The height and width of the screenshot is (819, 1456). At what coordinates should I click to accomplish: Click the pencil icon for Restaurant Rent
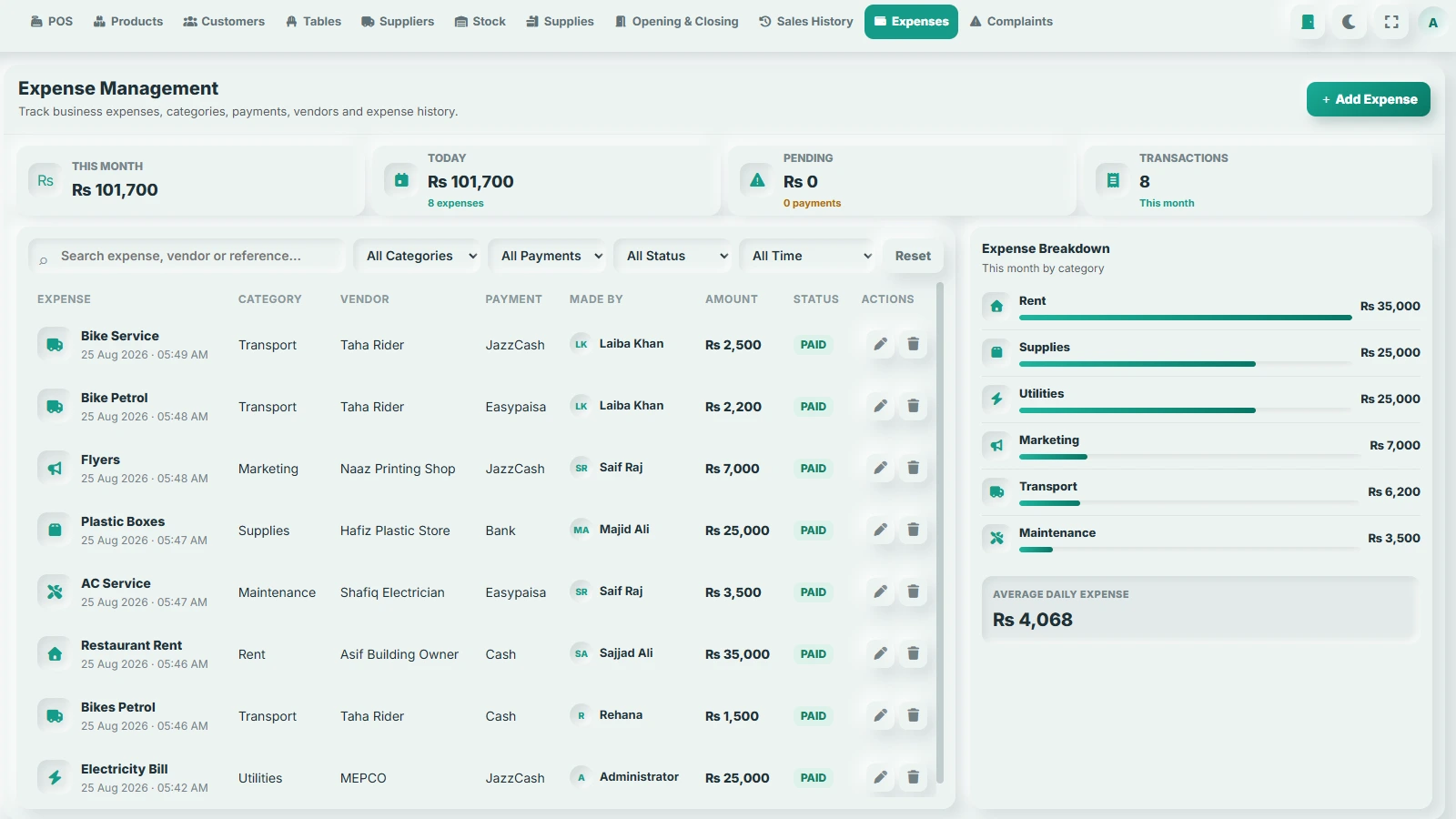click(880, 653)
